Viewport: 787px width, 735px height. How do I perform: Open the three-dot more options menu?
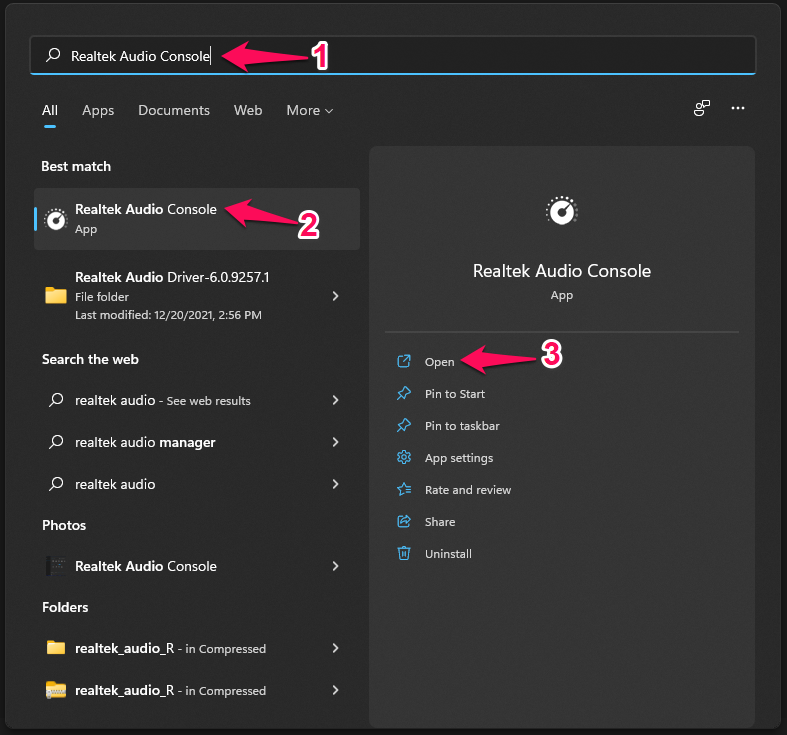738,108
